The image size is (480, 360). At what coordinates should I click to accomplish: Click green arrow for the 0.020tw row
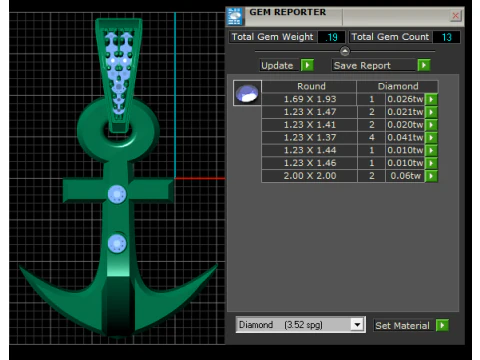431,125
